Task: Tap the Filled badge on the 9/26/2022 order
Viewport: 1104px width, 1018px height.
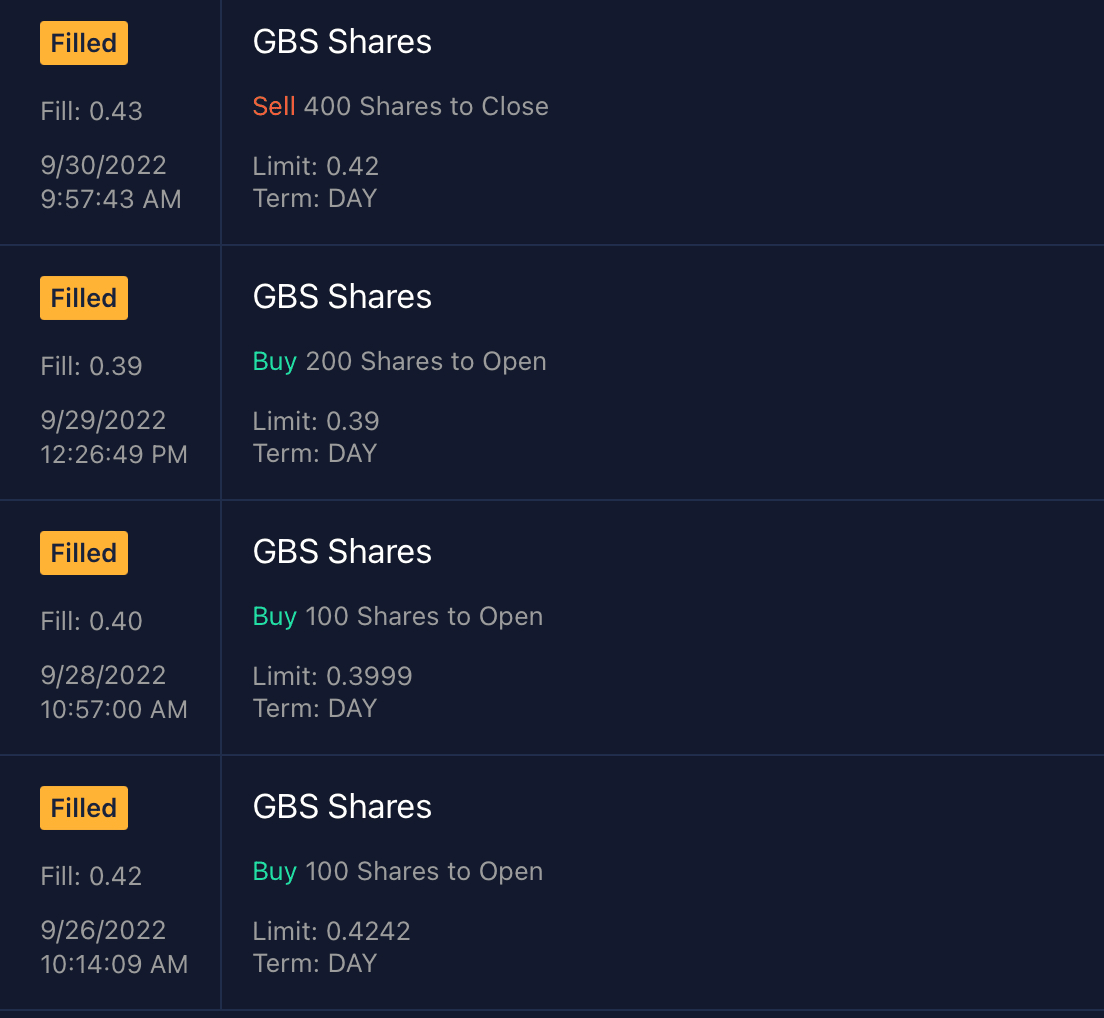Action: click(x=84, y=808)
